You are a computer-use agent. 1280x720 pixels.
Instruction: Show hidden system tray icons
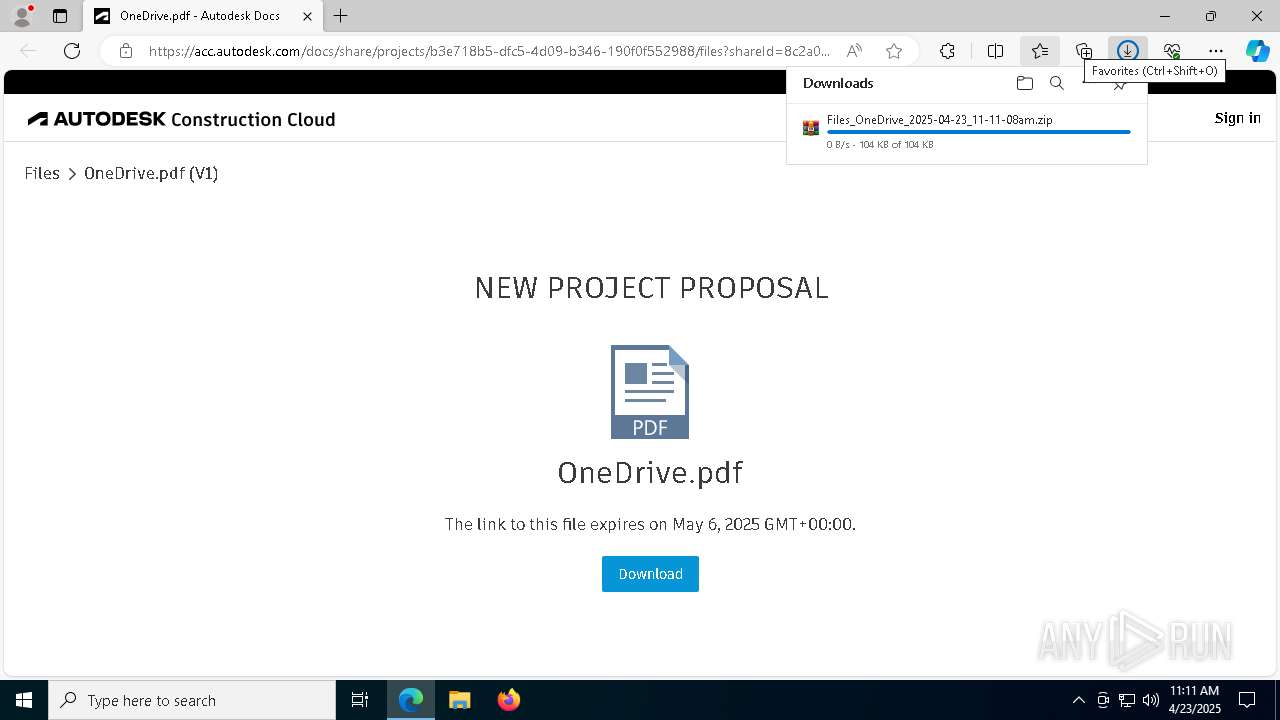1078,700
